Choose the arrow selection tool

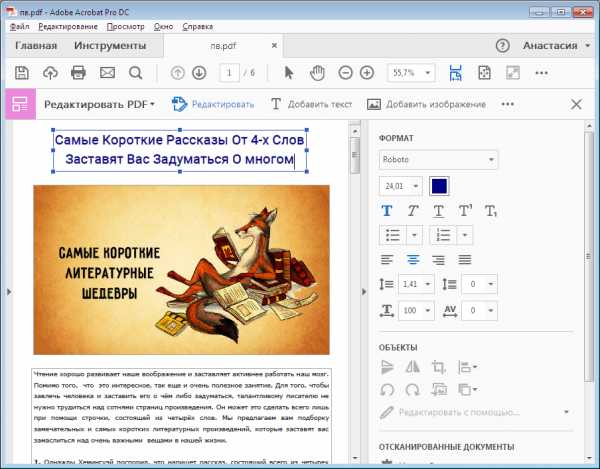click(289, 73)
